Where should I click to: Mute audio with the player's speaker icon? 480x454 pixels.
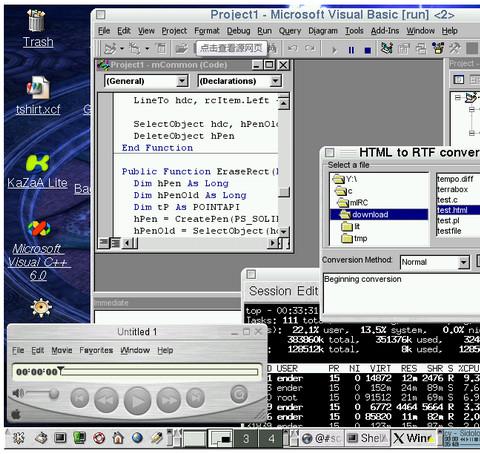pos(17,393)
